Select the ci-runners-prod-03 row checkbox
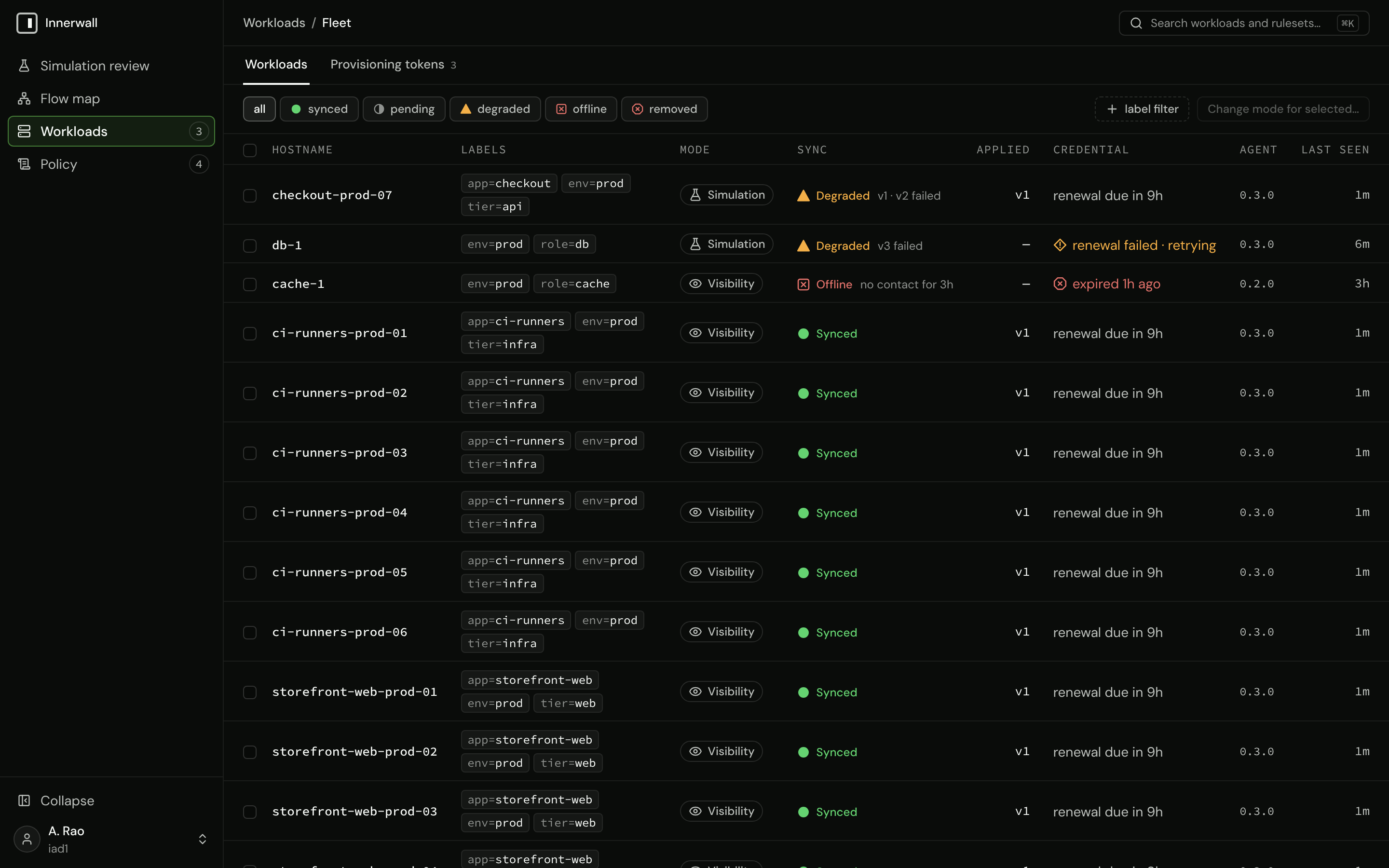Image resolution: width=1389 pixels, height=868 pixels. coord(250,453)
